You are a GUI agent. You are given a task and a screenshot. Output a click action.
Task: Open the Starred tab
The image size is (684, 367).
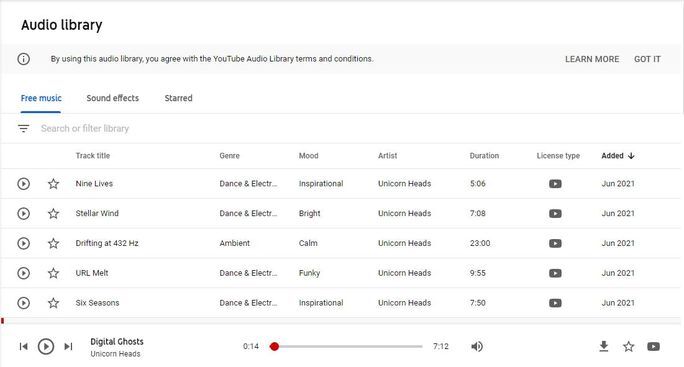point(178,98)
